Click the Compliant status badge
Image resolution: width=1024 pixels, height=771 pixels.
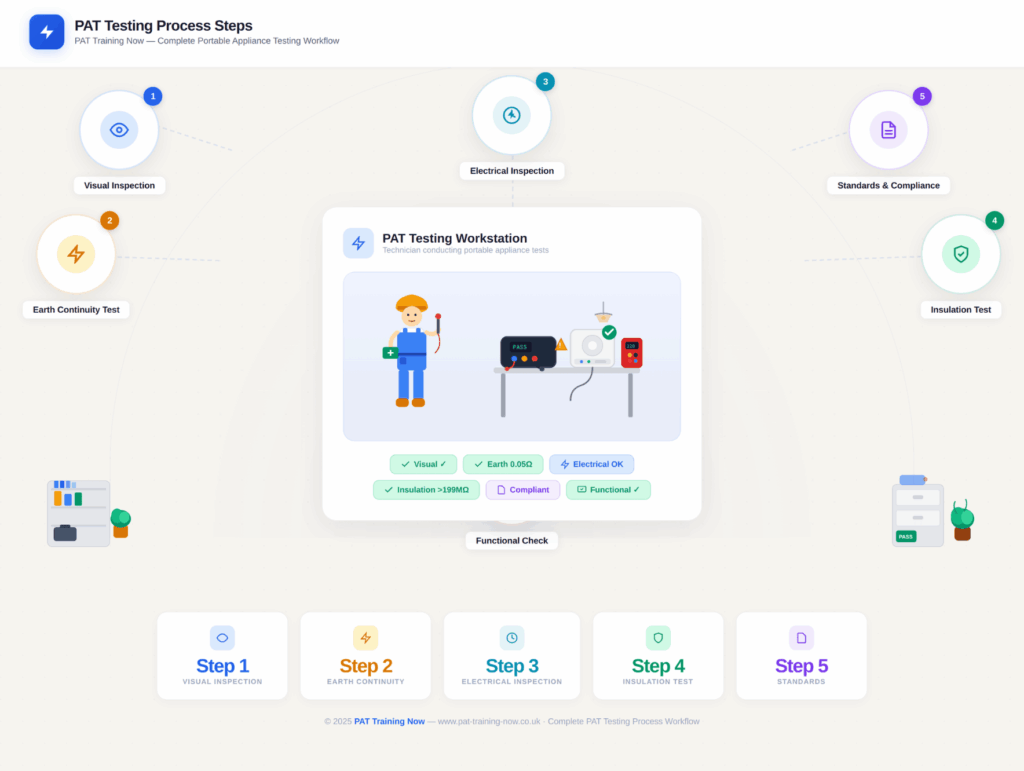coord(522,490)
